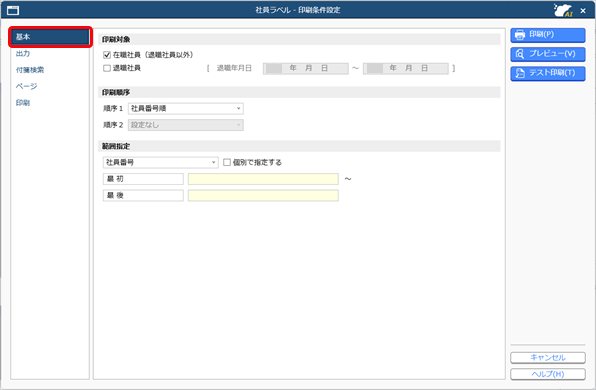The image size is (596, 390).
Task: Open the AI assistant cloud icon
Action: pos(563,10)
